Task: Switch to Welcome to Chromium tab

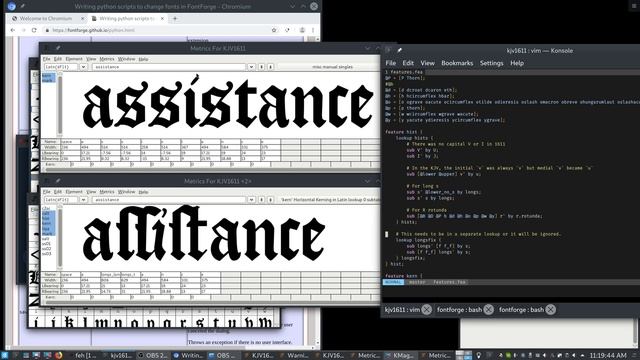Action: pyautogui.click(x=46, y=18)
